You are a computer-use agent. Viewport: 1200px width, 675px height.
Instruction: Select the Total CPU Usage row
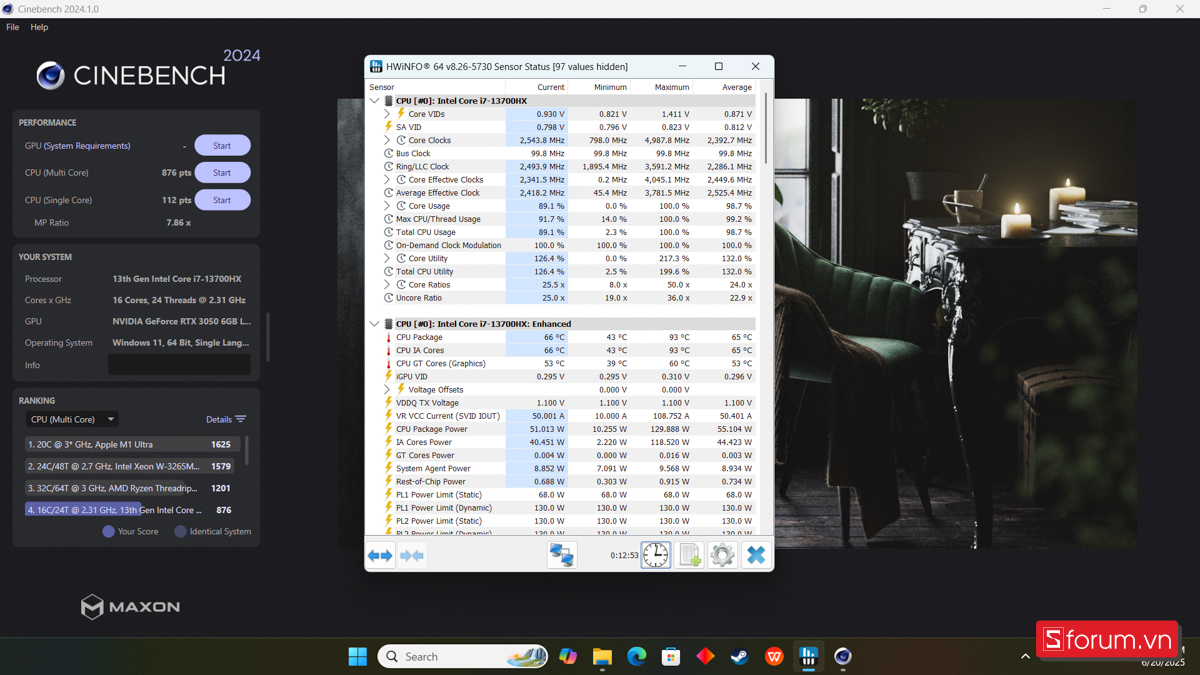(x=561, y=232)
